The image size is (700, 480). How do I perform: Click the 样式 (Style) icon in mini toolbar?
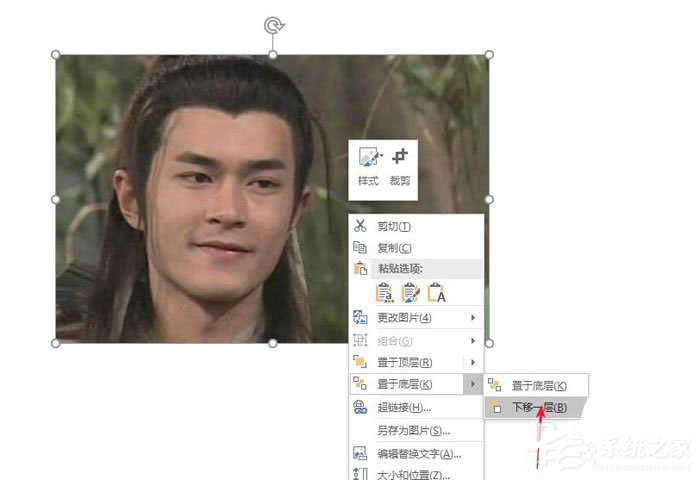click(369, 158)
